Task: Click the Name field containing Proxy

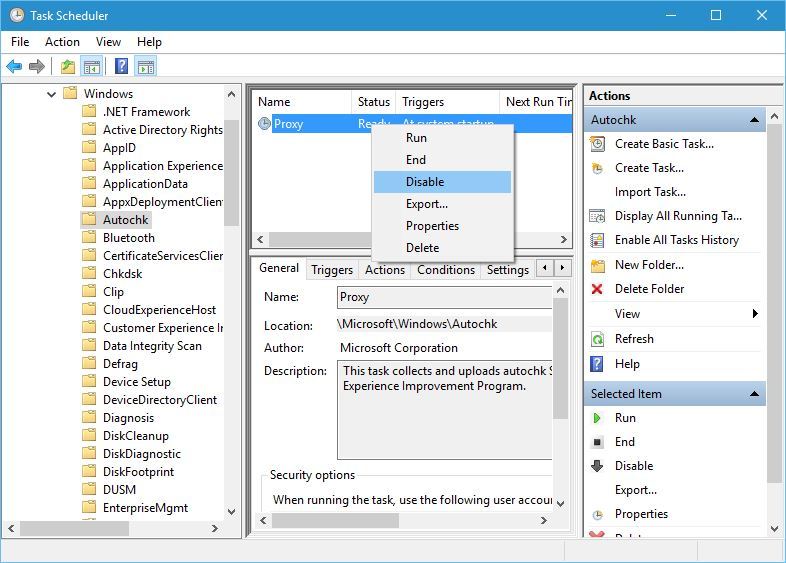Action: 445,297
